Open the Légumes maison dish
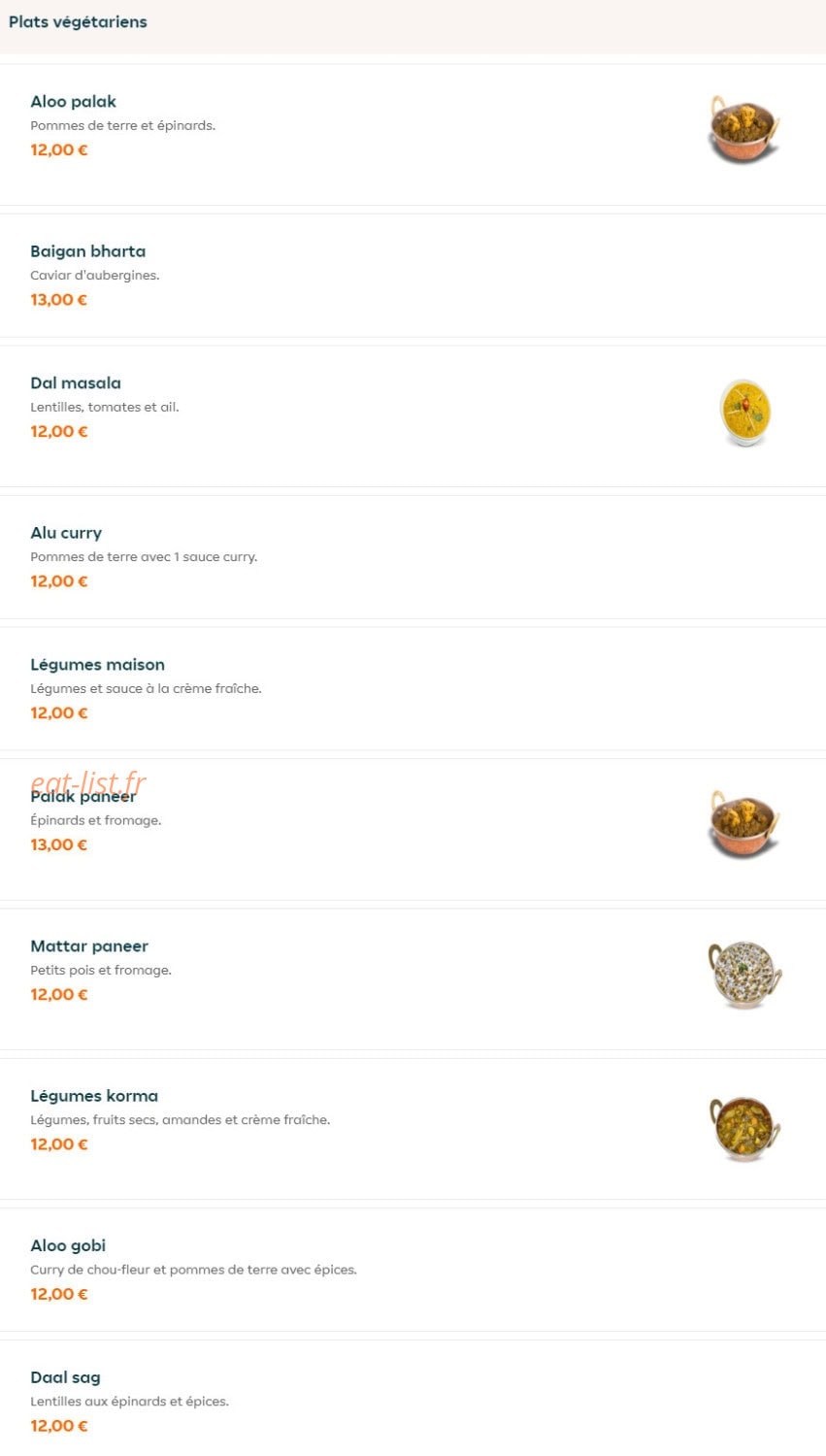This screenshot has height=1456, width=826. tap(413, 689)
